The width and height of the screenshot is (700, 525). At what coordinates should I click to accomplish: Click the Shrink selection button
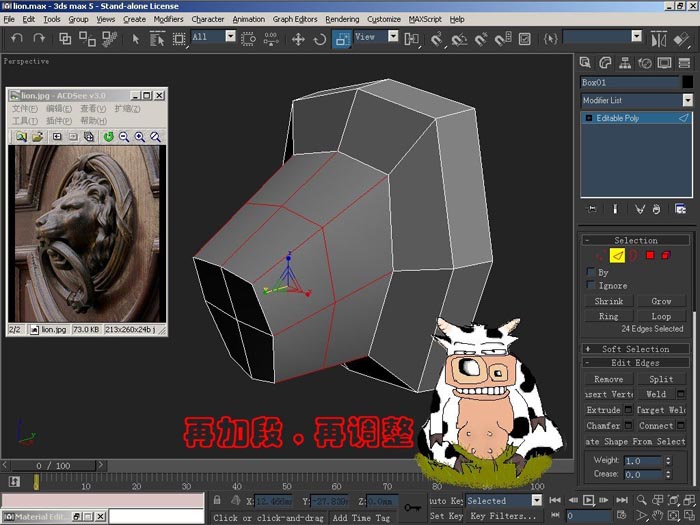(608, 301)
